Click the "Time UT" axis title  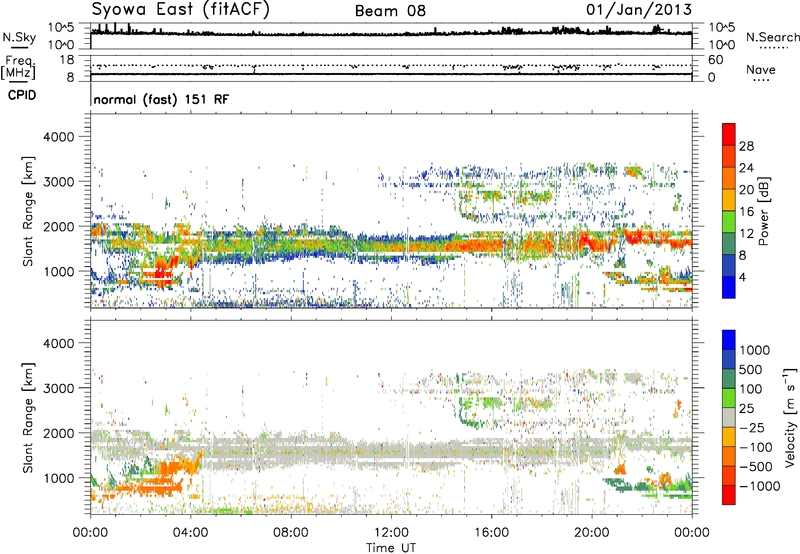click(391, 548)
